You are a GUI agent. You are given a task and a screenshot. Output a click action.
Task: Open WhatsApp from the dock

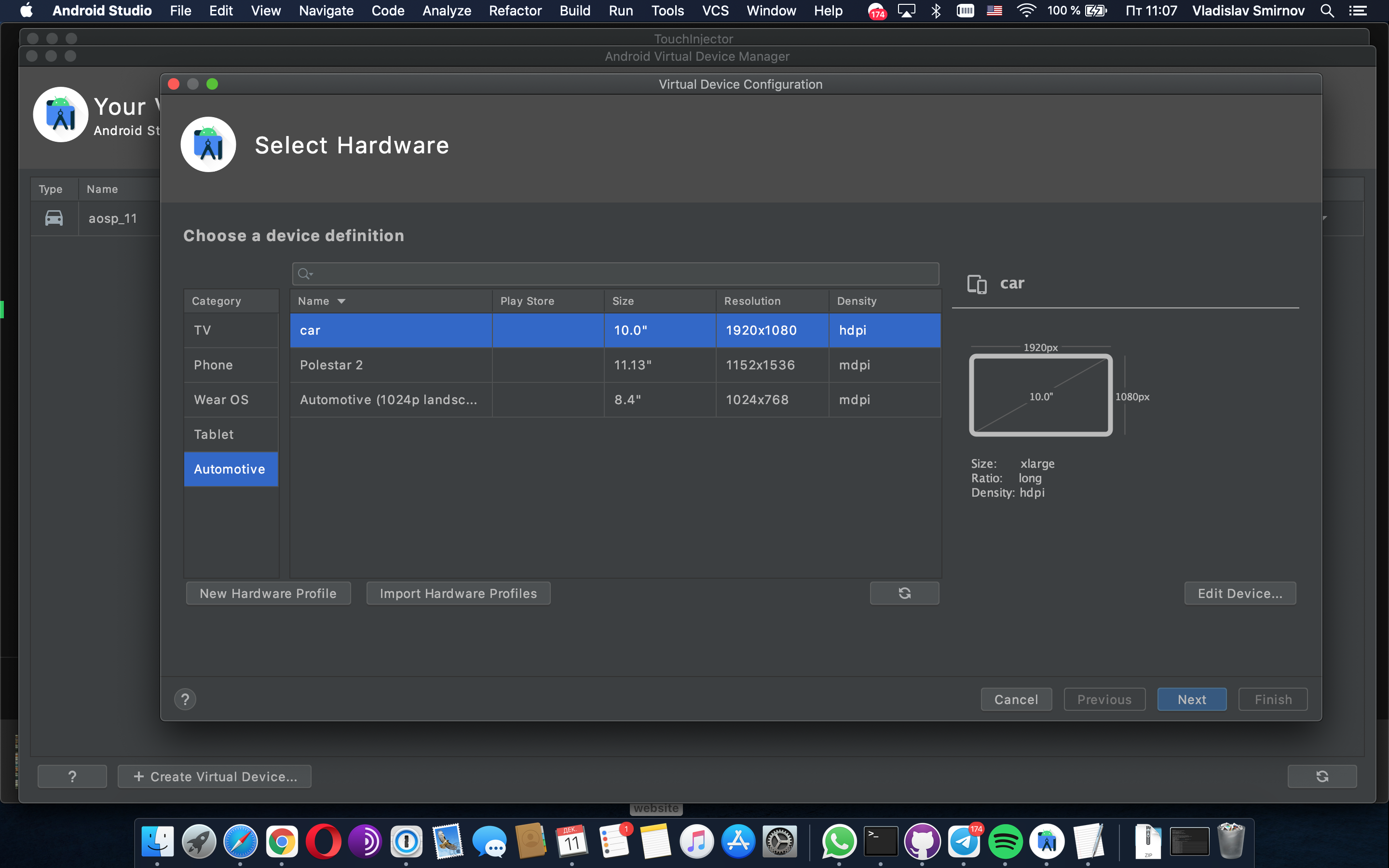pos(839,841)
